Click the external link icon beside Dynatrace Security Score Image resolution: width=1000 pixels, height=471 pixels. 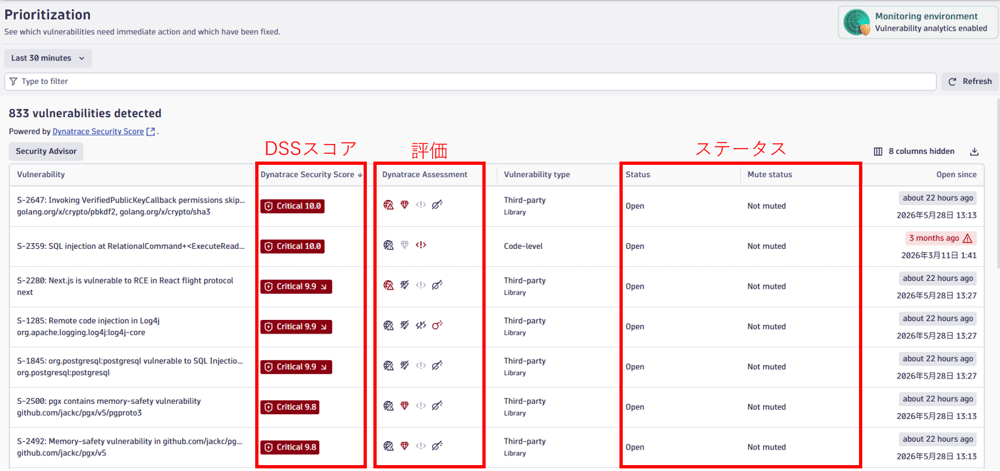(x=151, y=132)
